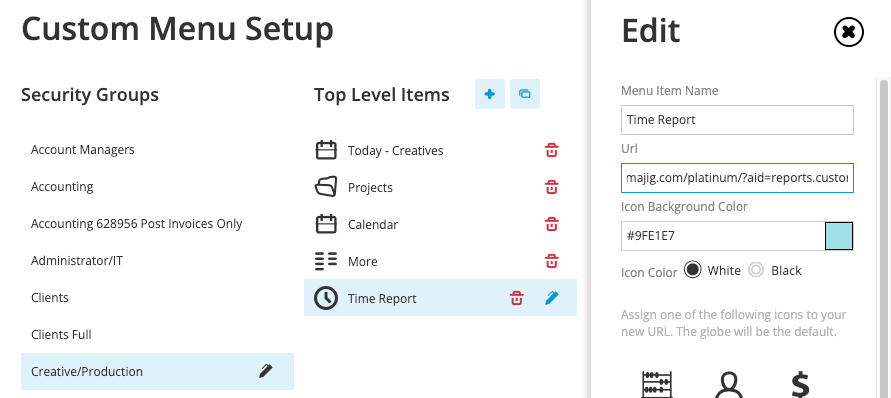Open the icon background color swatch
The height and width of the screenshot is (398, 891).
tap(839, 236)
